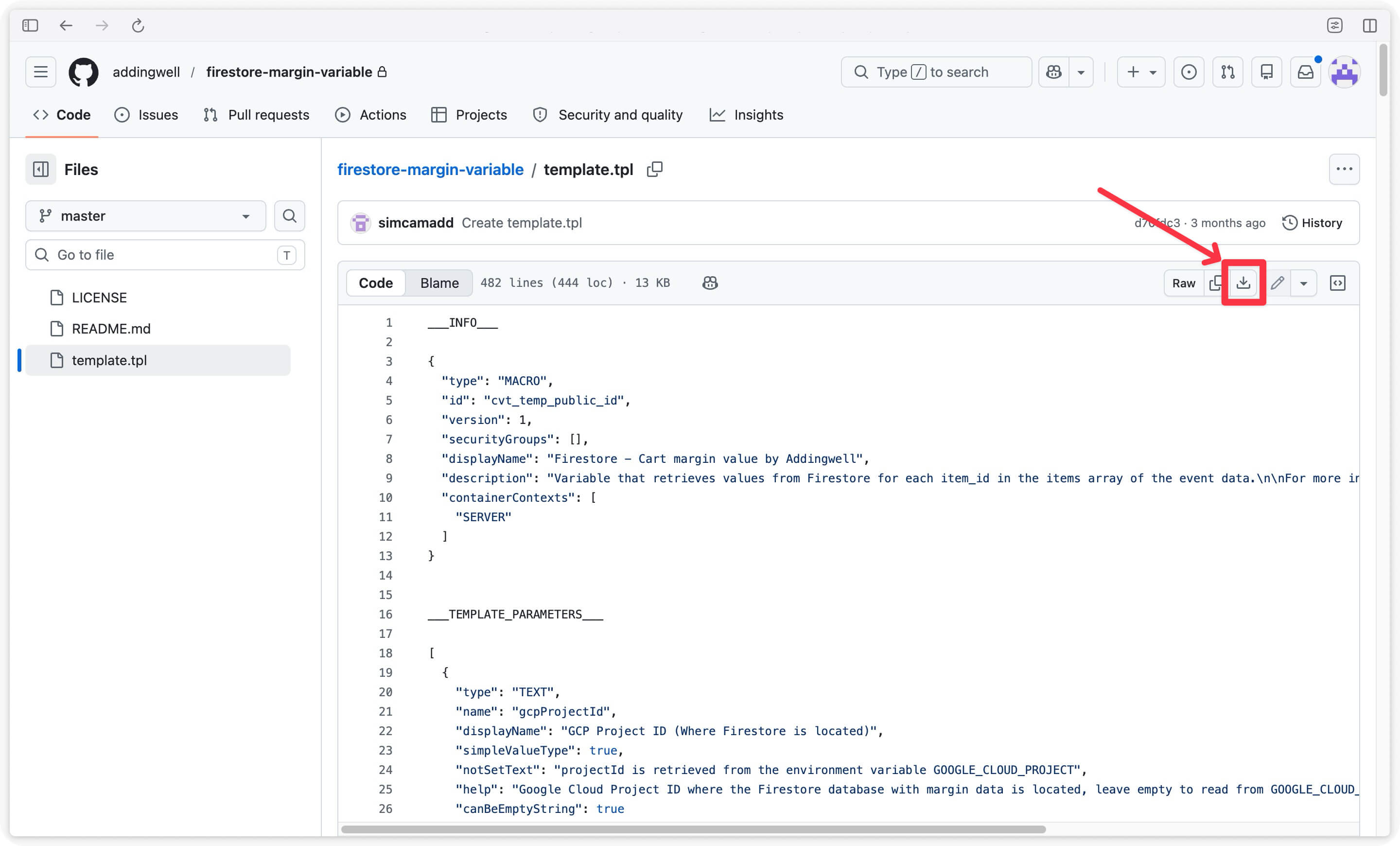Open simcamadd author profile link

click(x=415, y=223)
